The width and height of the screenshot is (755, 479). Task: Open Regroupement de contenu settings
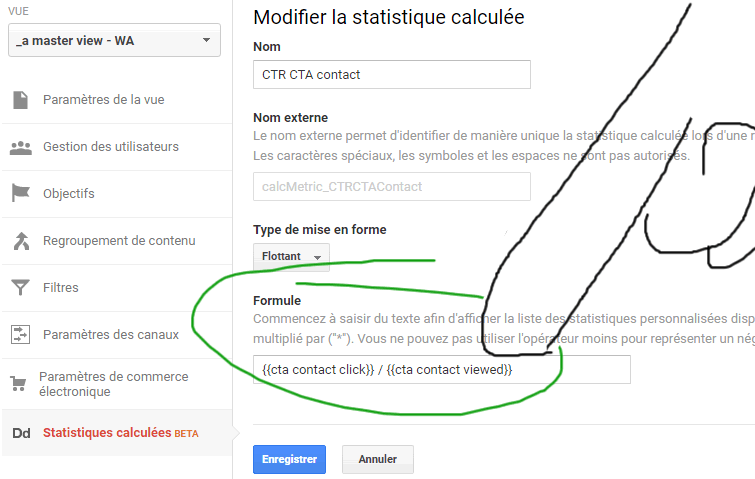119,241
